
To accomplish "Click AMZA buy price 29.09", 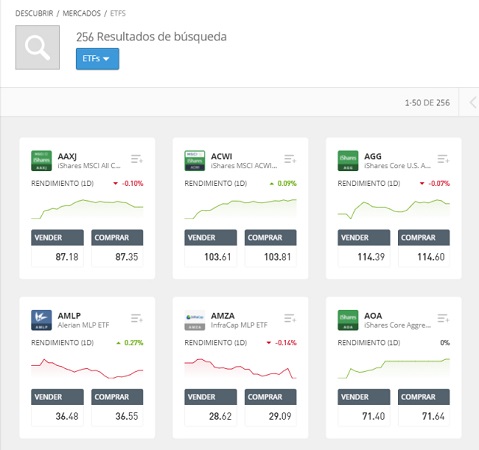I will (x=280, y=416).
